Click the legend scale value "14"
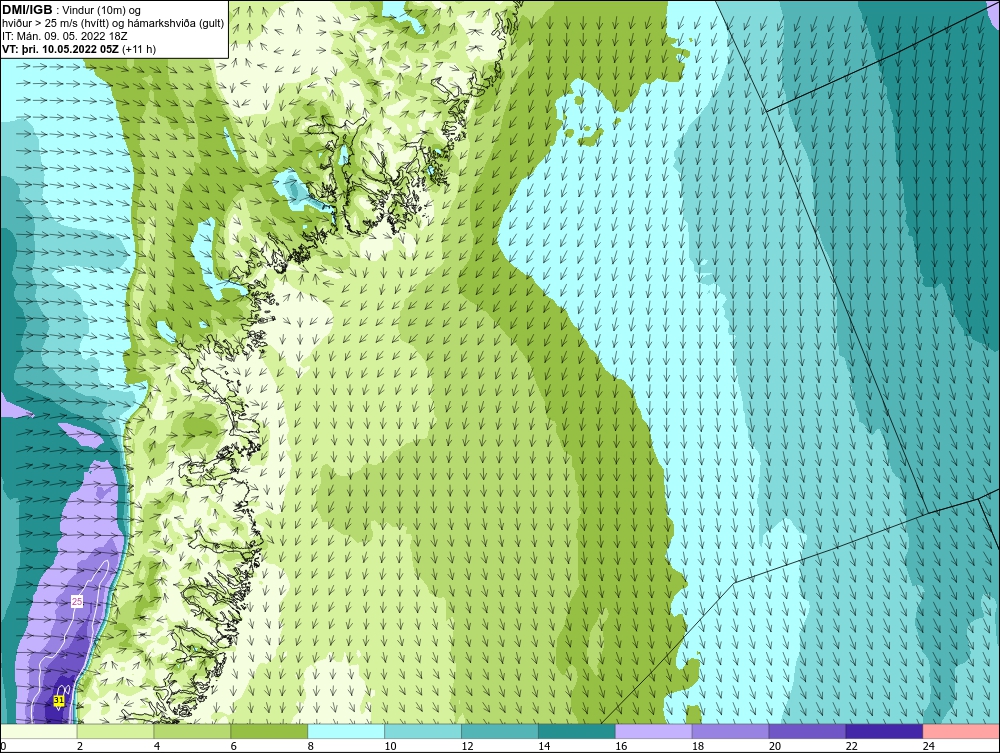 pyautogui.click(x=544, y=746)
